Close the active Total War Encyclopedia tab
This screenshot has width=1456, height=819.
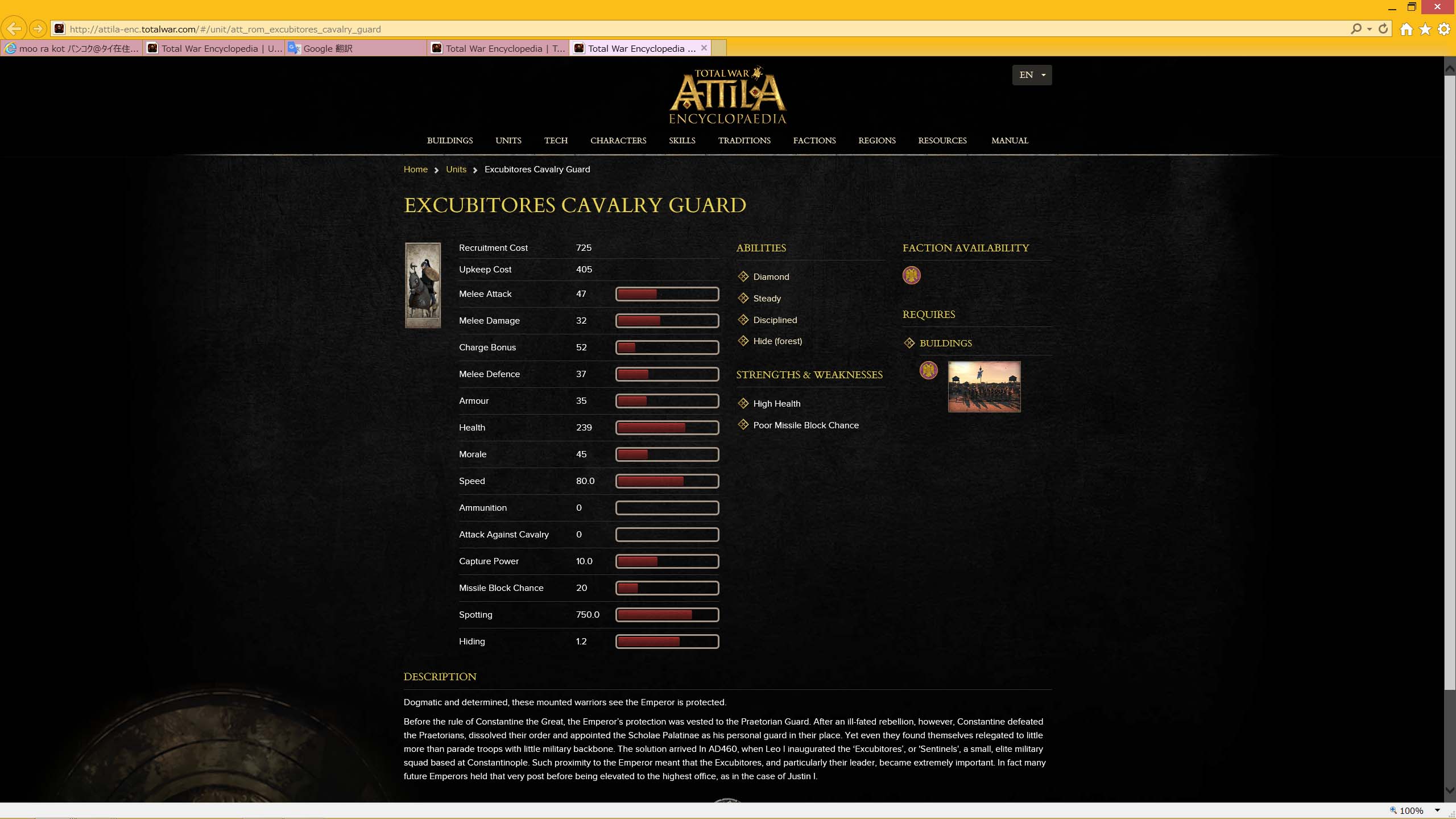[x=704, y=48]
